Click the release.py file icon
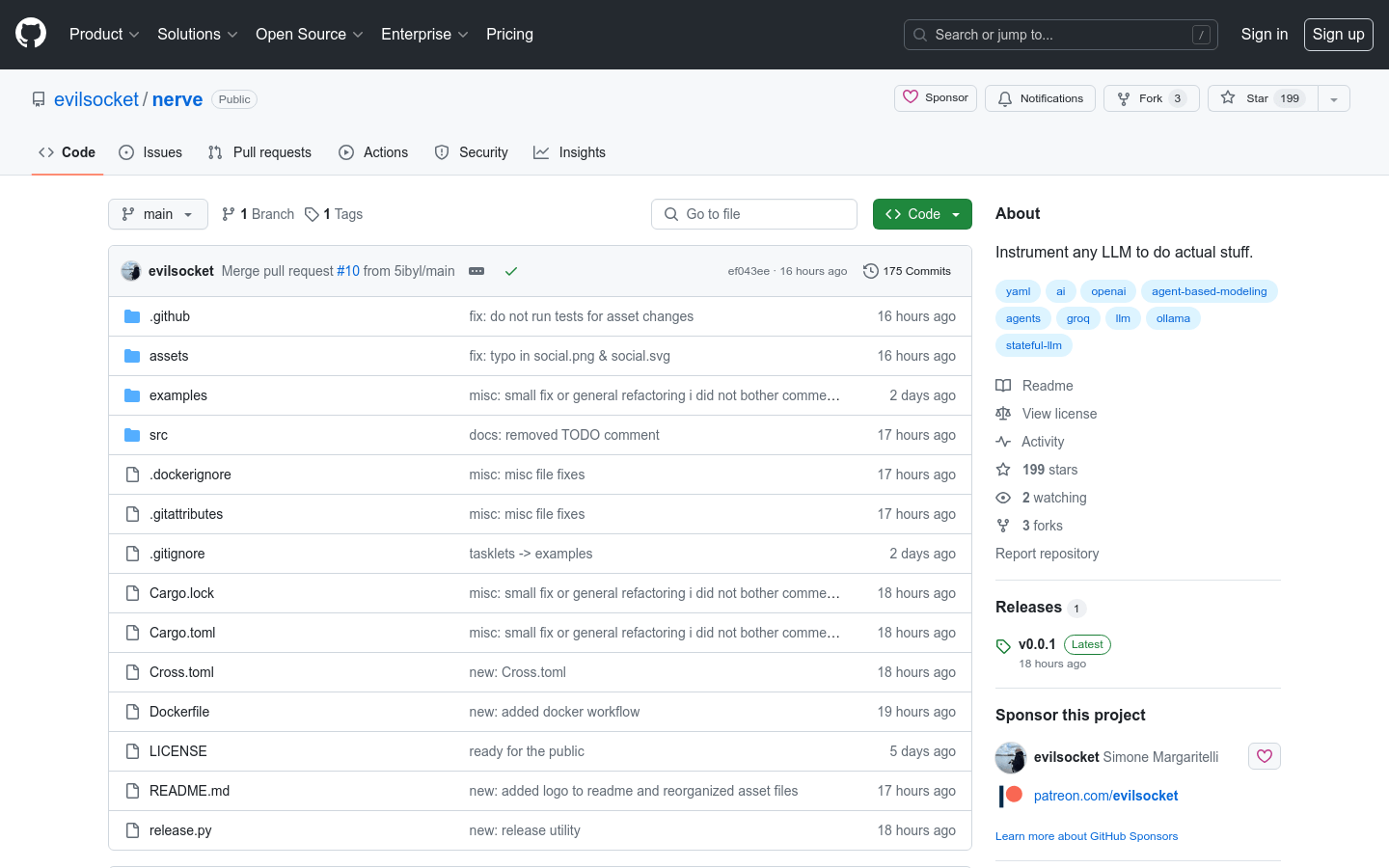 pos(132,830)
